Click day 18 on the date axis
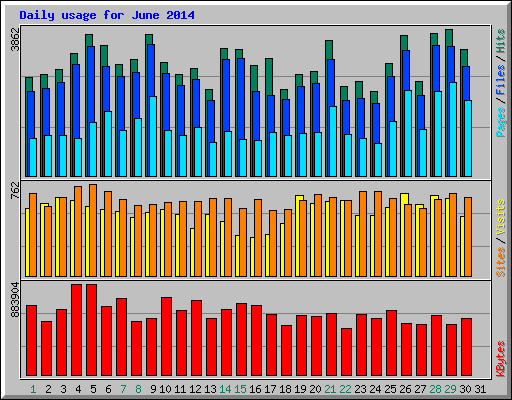Image resolution: width=512 pixels, height=400 pixels. tap(285, 389)
